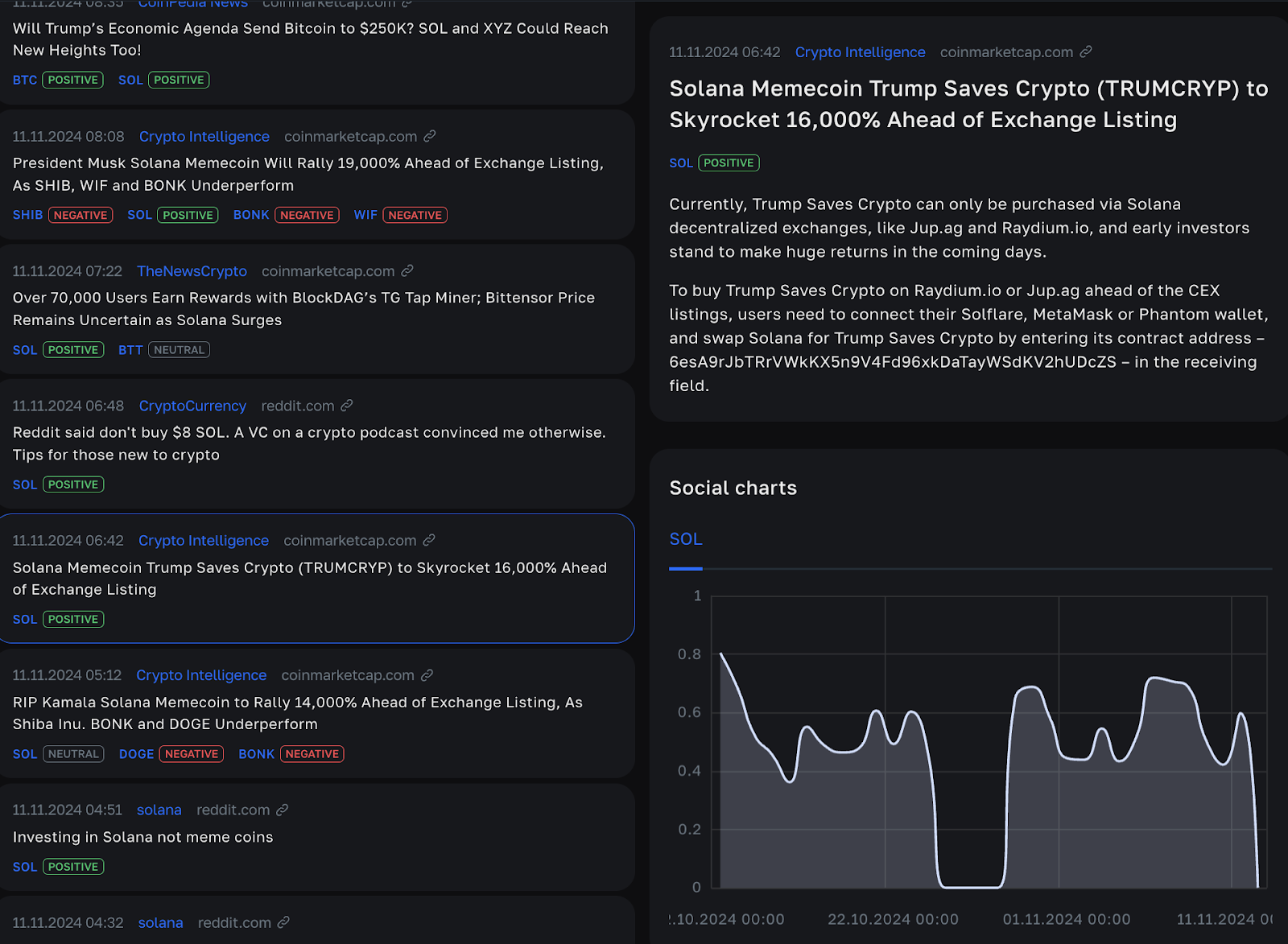Click NEGATIVE badge next to SHIB

tap(80, 215)
